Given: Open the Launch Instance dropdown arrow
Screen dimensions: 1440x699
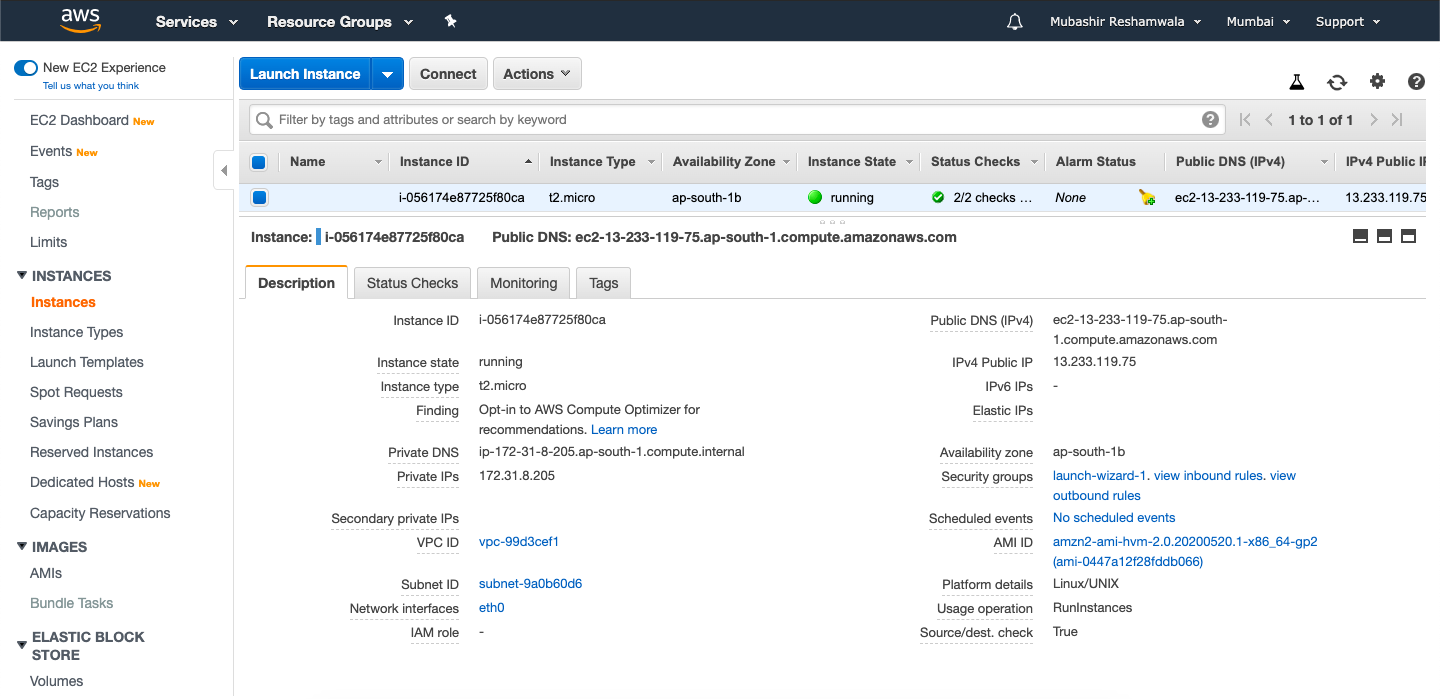Looking at the screenshot, I should [388, 74].
